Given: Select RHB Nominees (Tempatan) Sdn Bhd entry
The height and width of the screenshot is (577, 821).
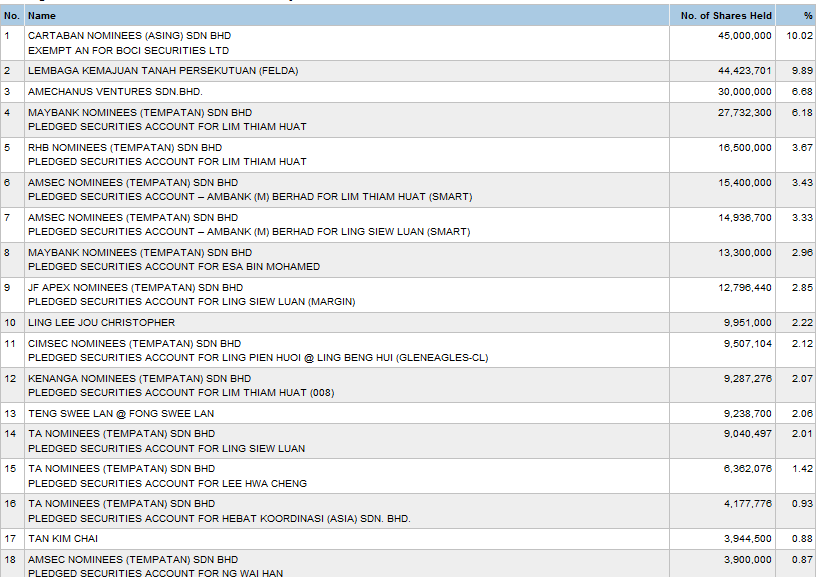Looking at the screenshot, I should click(x=125, y=148).
